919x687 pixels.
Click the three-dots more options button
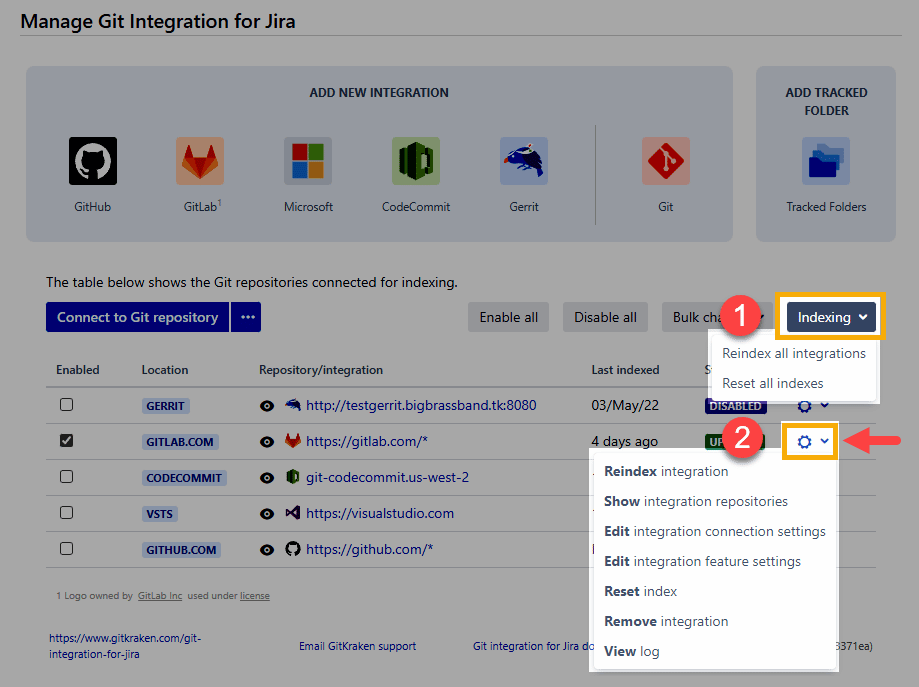(247, 317)
